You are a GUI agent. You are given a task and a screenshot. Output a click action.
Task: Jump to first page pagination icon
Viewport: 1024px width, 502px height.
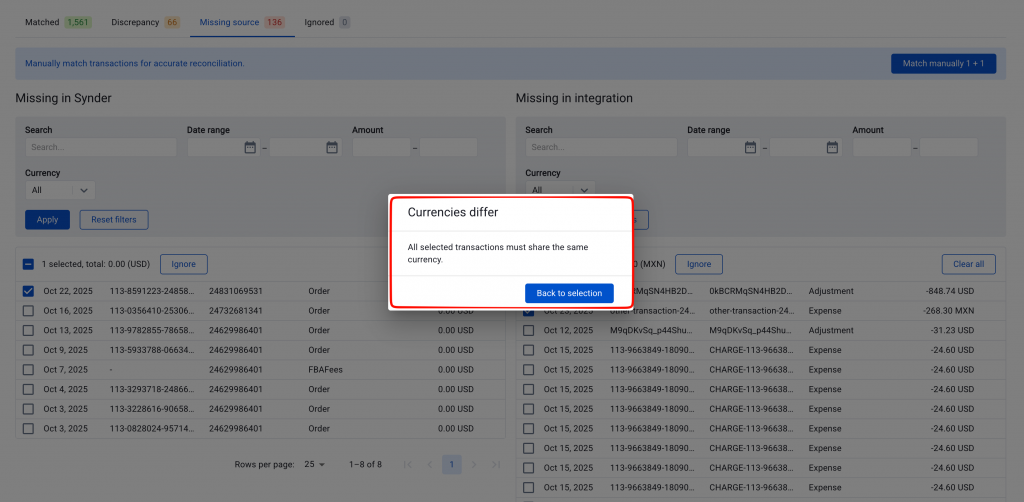(x=408, y=465)
